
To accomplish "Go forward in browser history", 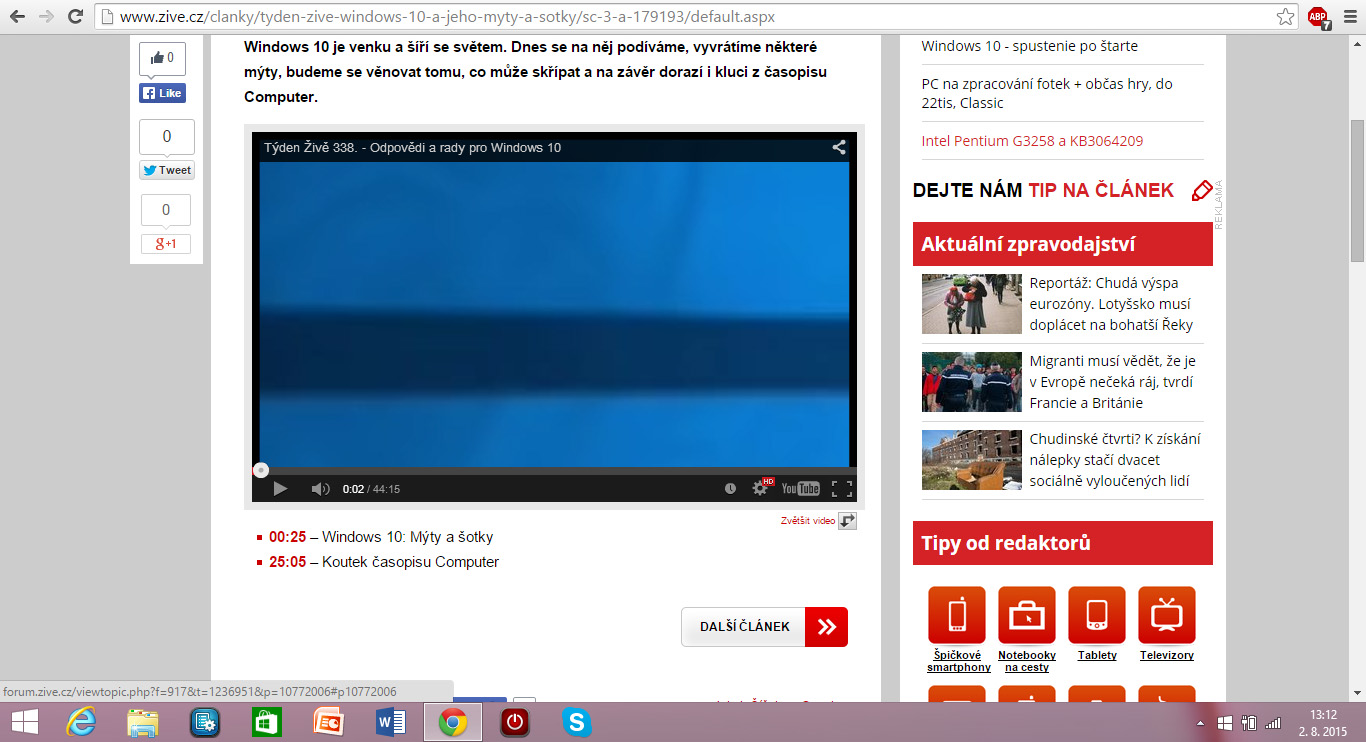I will [46, 17].
